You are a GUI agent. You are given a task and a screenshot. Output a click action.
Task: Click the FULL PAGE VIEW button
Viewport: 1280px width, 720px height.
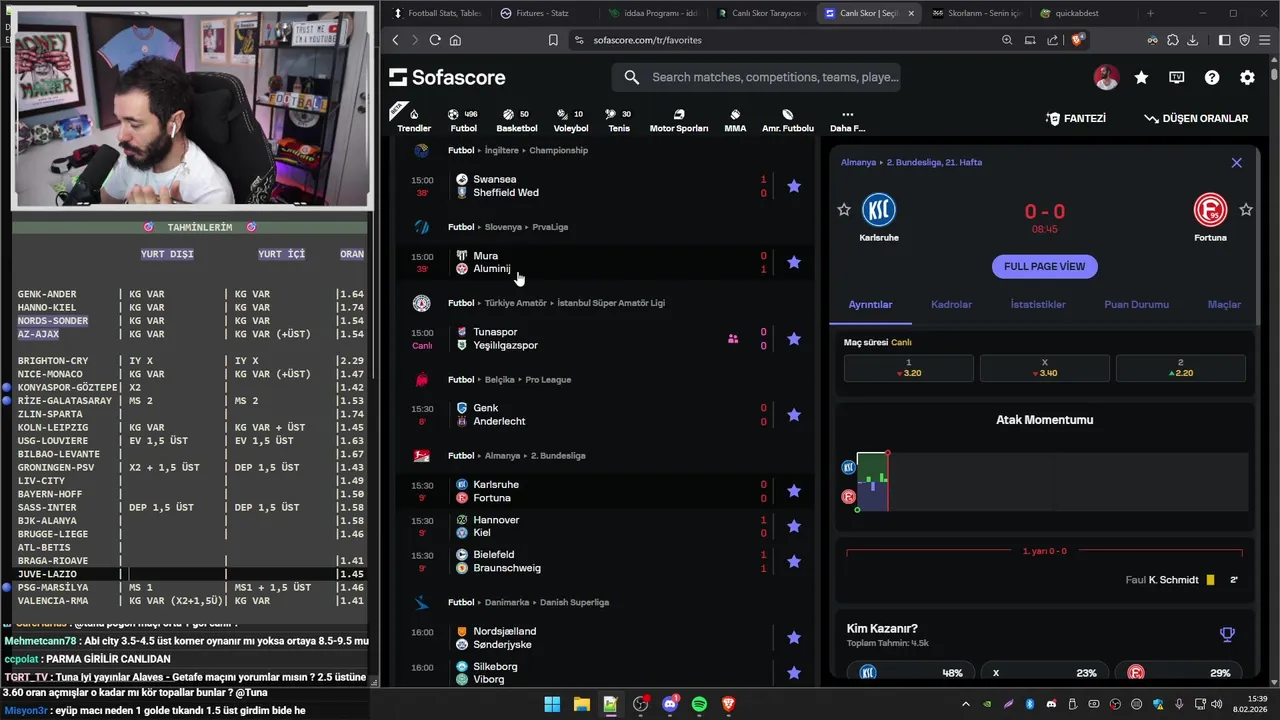coord(1044,266)
